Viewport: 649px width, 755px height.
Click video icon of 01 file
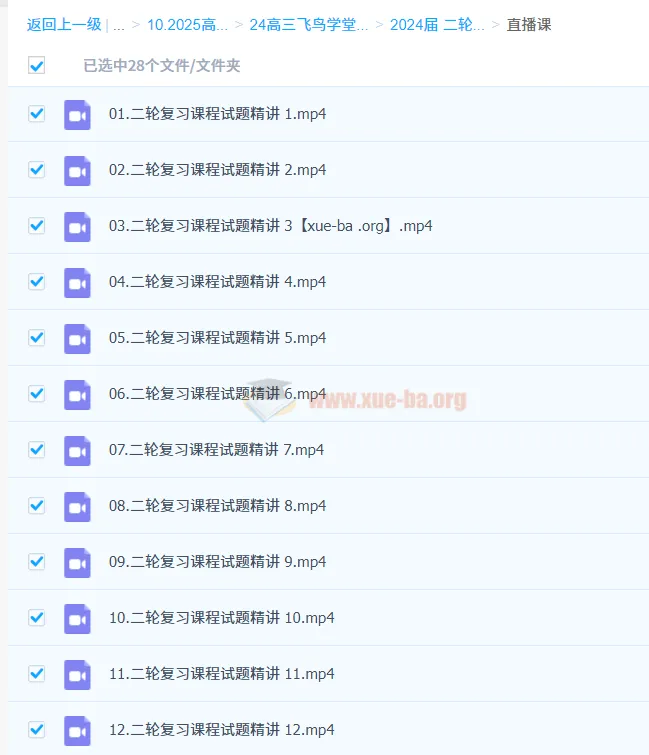77,115
